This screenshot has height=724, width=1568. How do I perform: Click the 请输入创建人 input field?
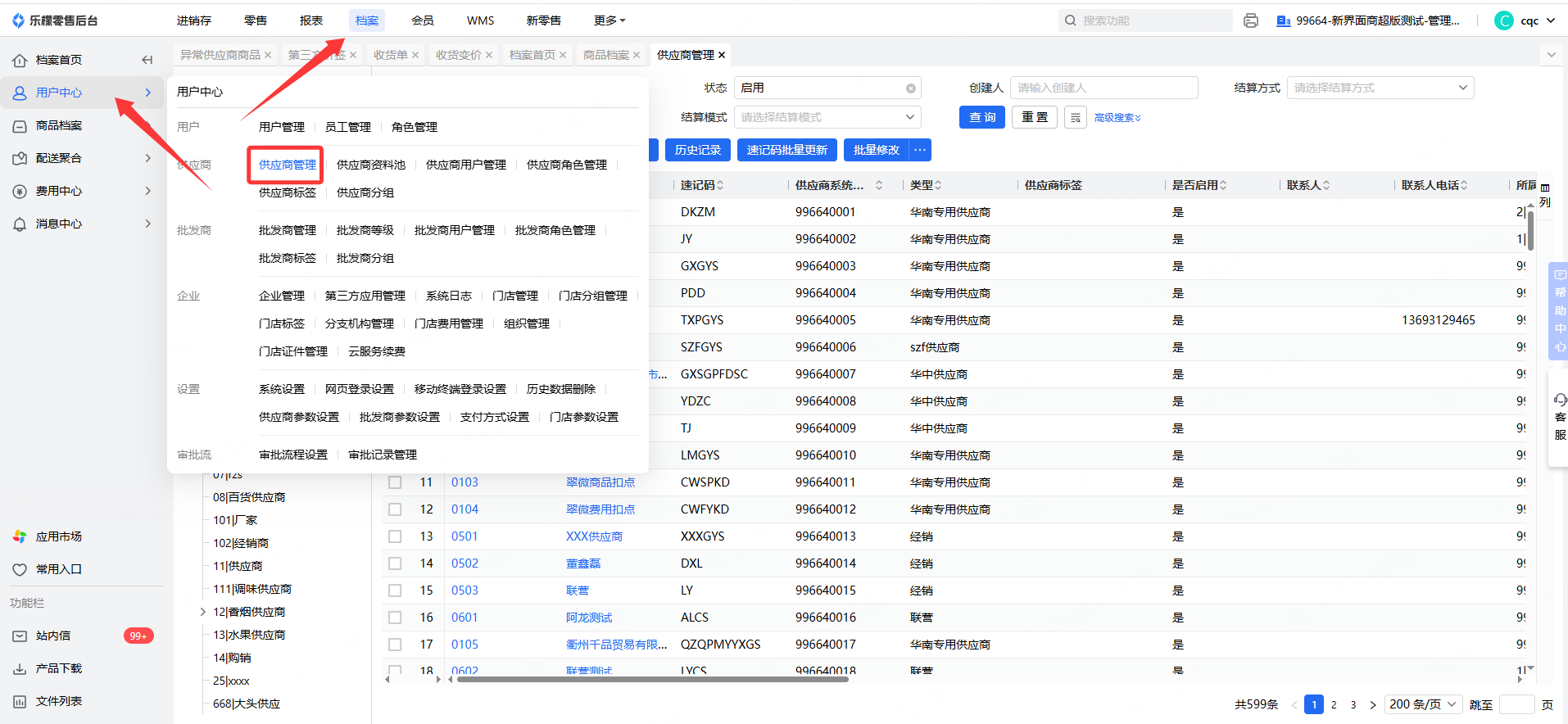point(1103,88)
